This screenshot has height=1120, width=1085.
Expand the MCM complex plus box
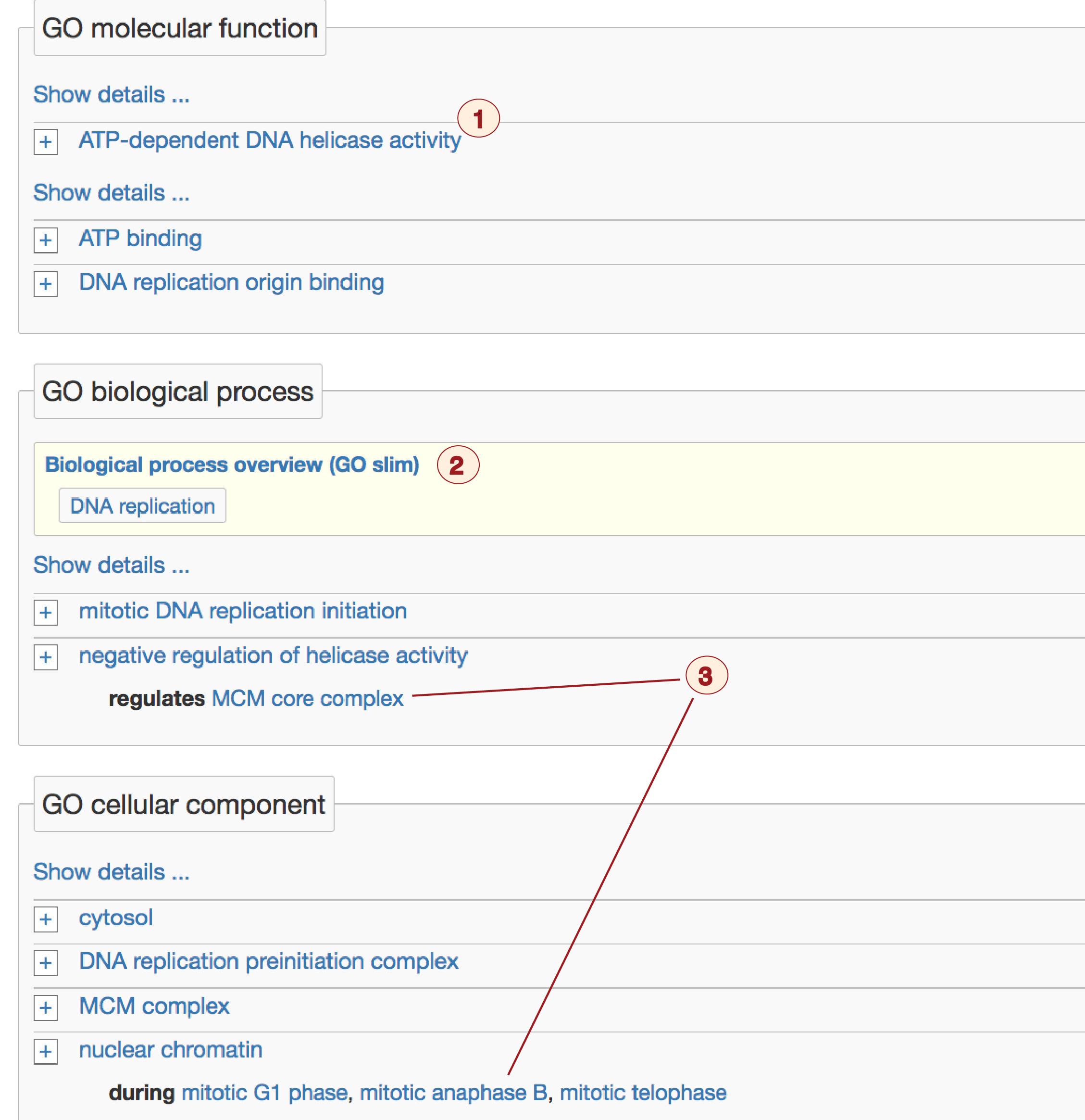click(x=46, y=1007)
